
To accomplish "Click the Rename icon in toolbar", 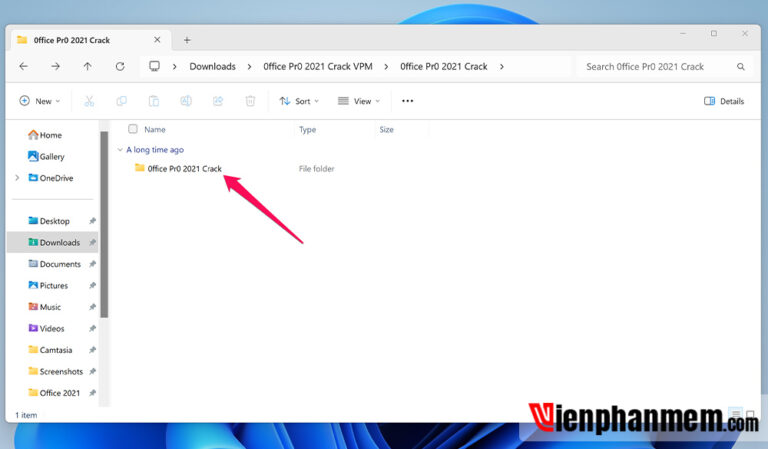I will click(x=186, y=101).
